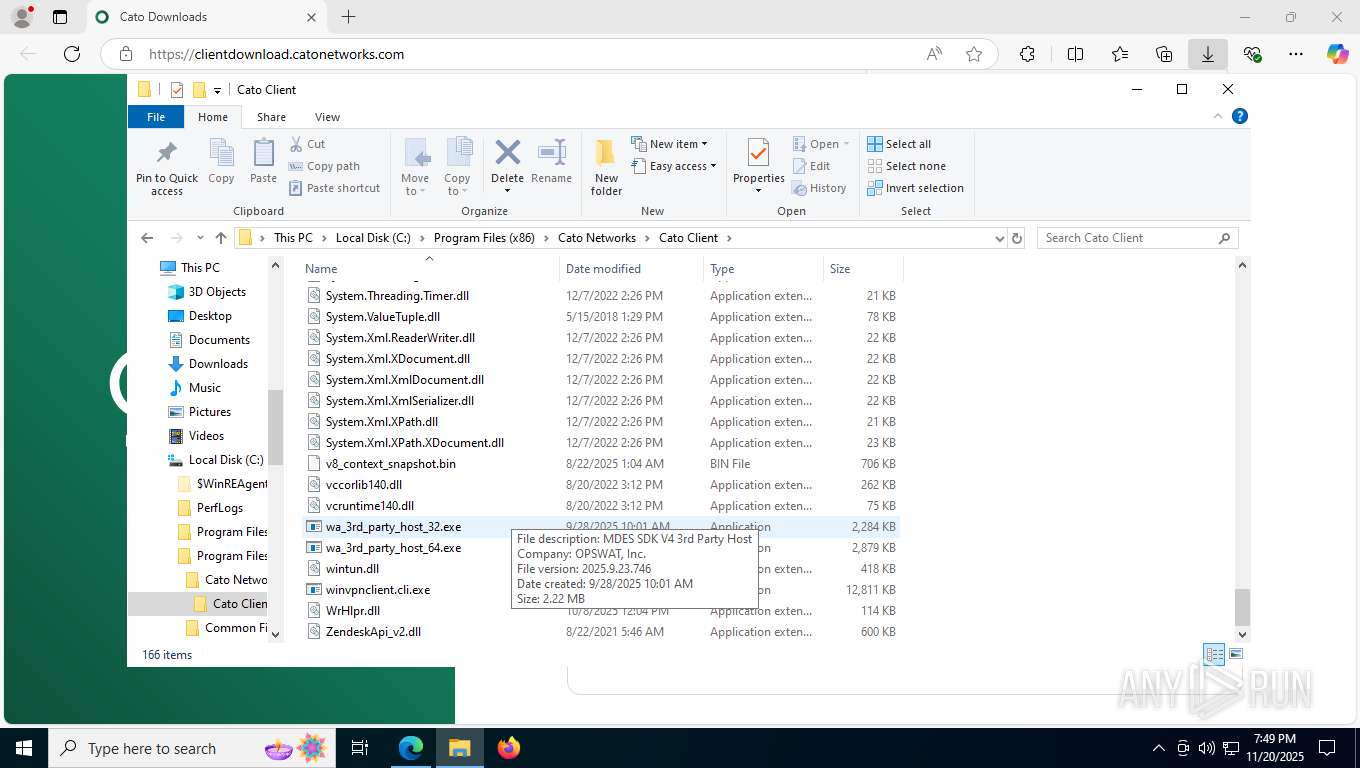Collapse the ribbon with the chevron
This screenshot has width=1360, height=768.
(1218, 116)
